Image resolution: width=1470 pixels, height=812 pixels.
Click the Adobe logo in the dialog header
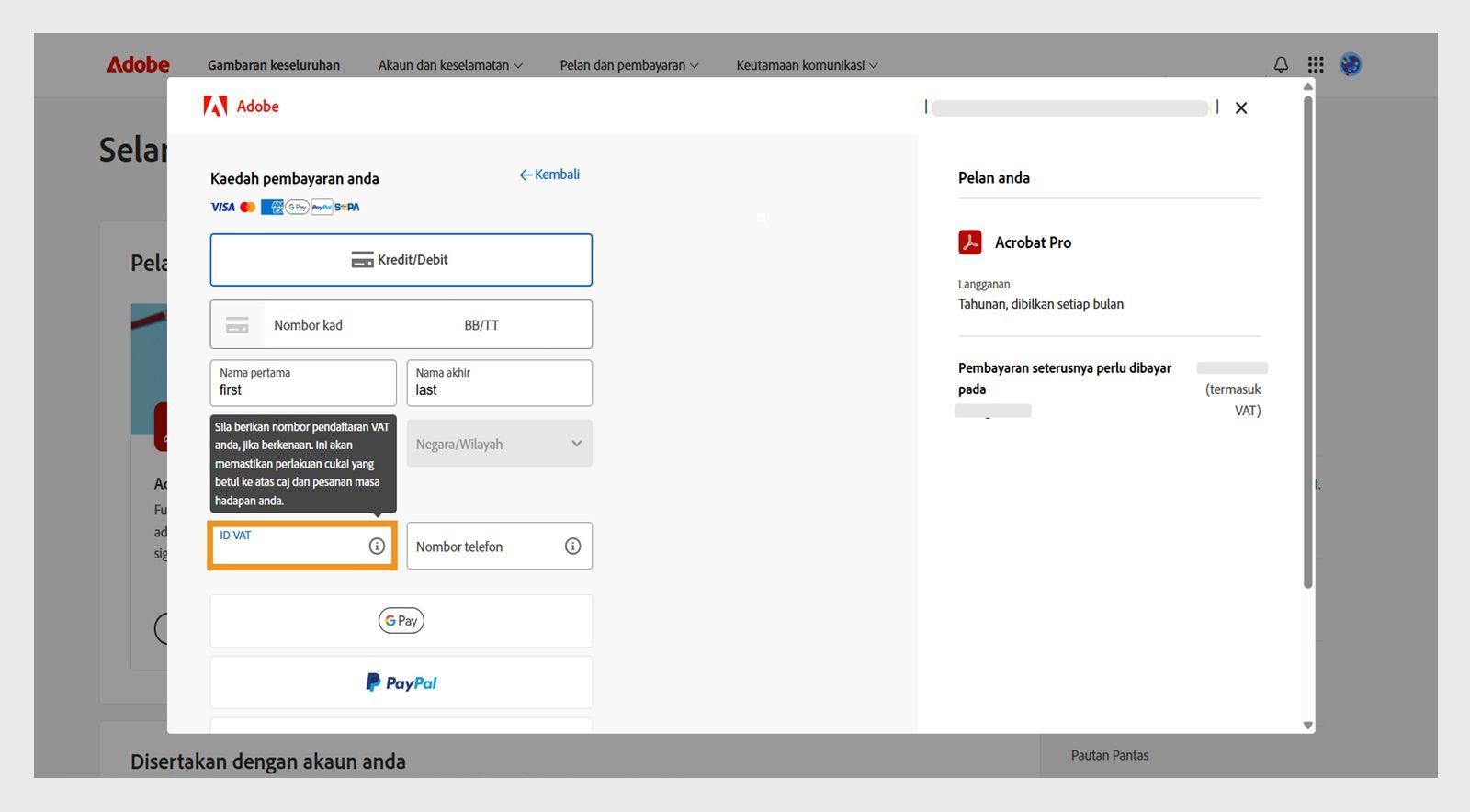[x=241, y=107]
